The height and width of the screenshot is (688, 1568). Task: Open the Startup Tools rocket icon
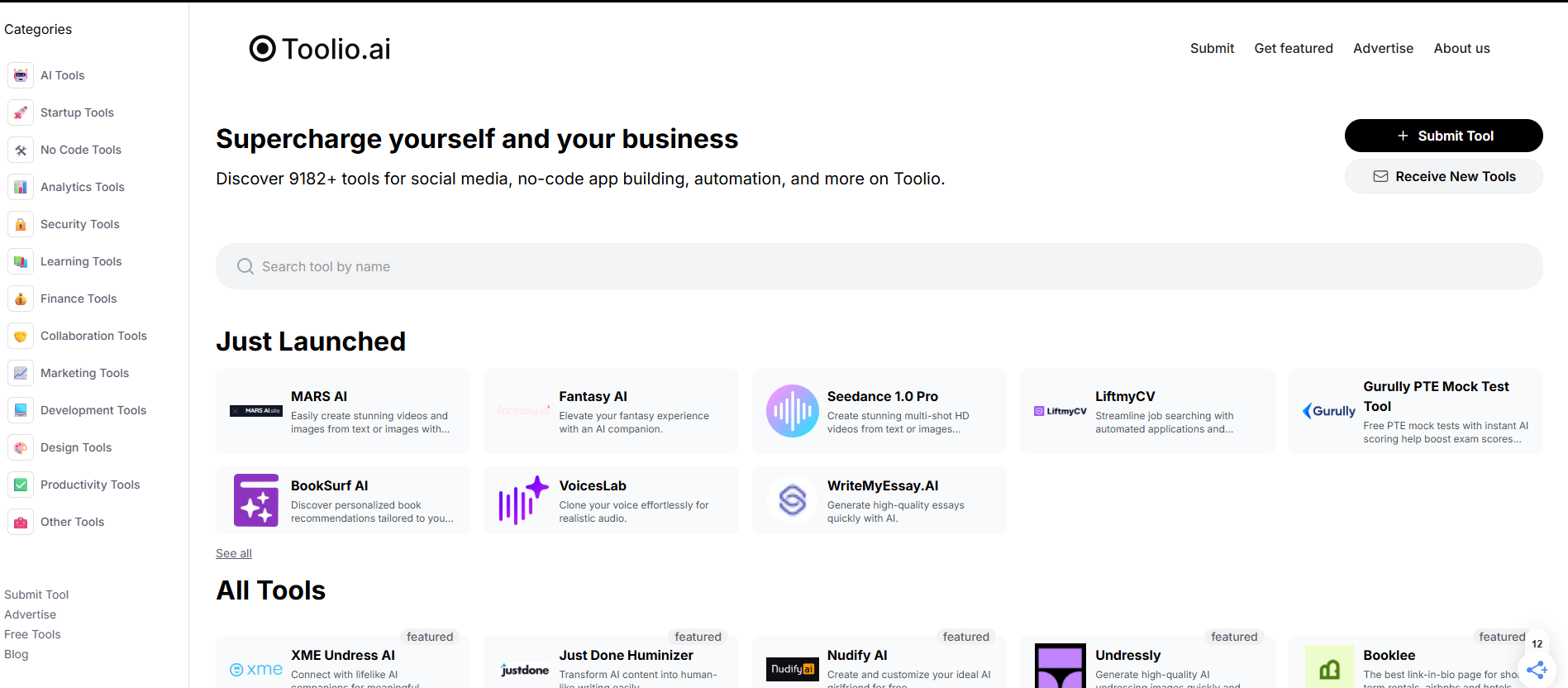click(x=21, y=112)
